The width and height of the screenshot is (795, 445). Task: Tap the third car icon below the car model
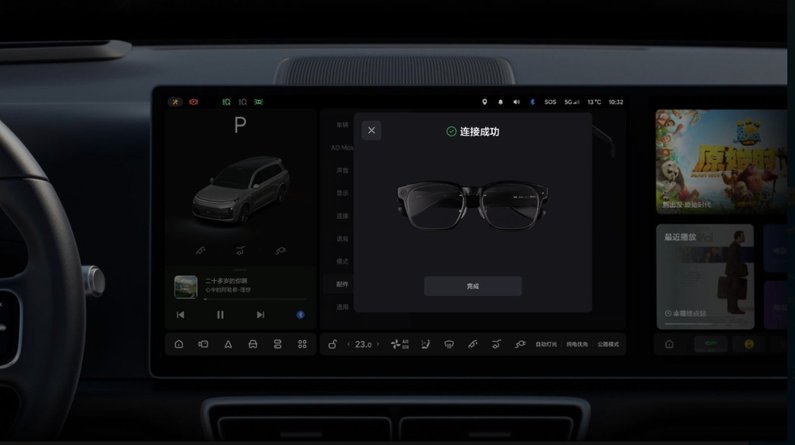280,250
